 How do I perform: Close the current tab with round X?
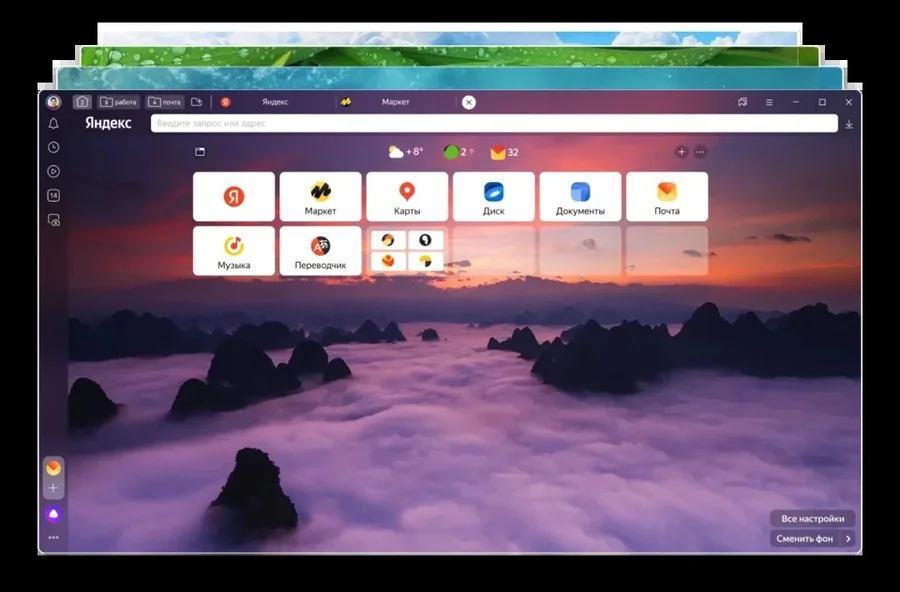coord(469,102)
